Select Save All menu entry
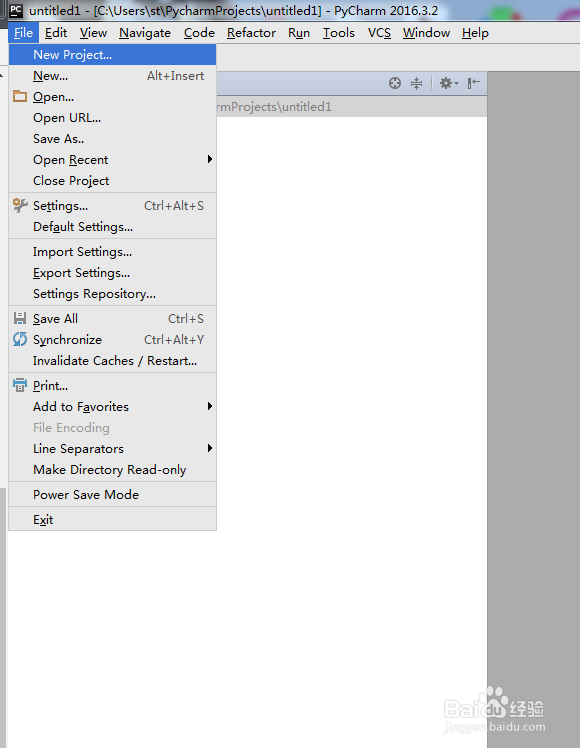Screen dimensions: 580x748 coord(113,318)
